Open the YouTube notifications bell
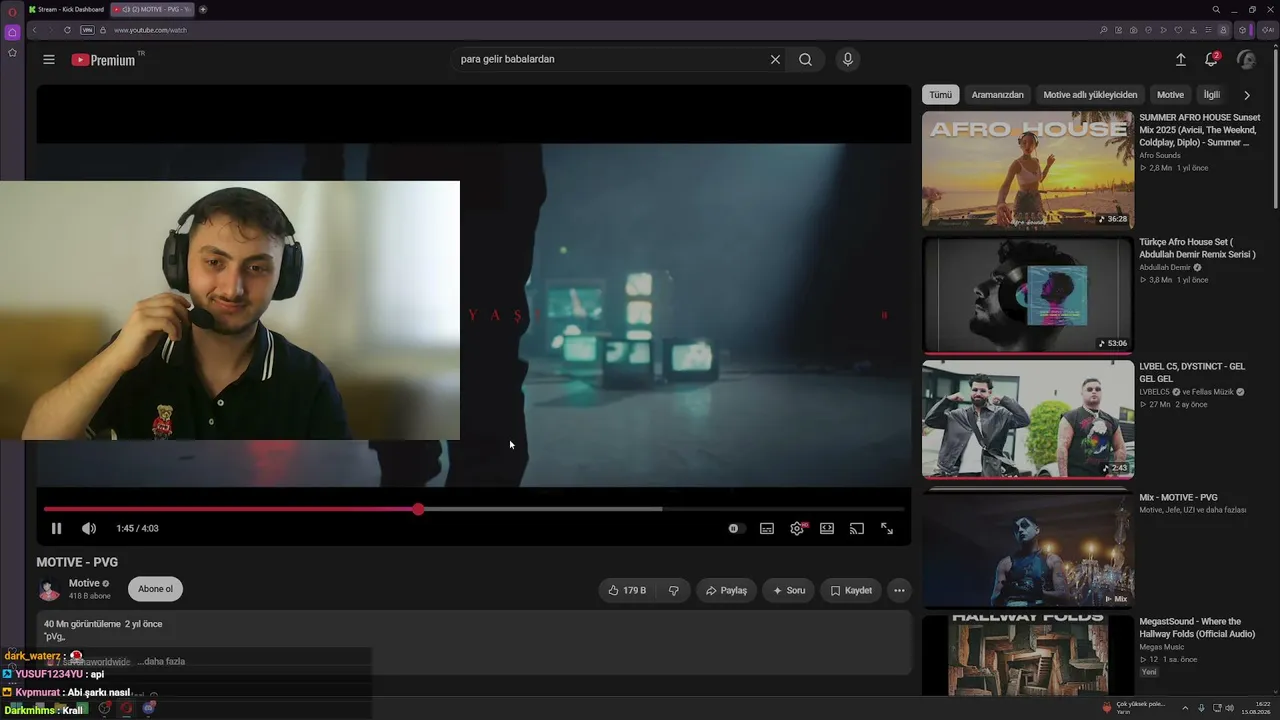The height and width of the screenshot is (720, 1280). tap(1211, 60)
